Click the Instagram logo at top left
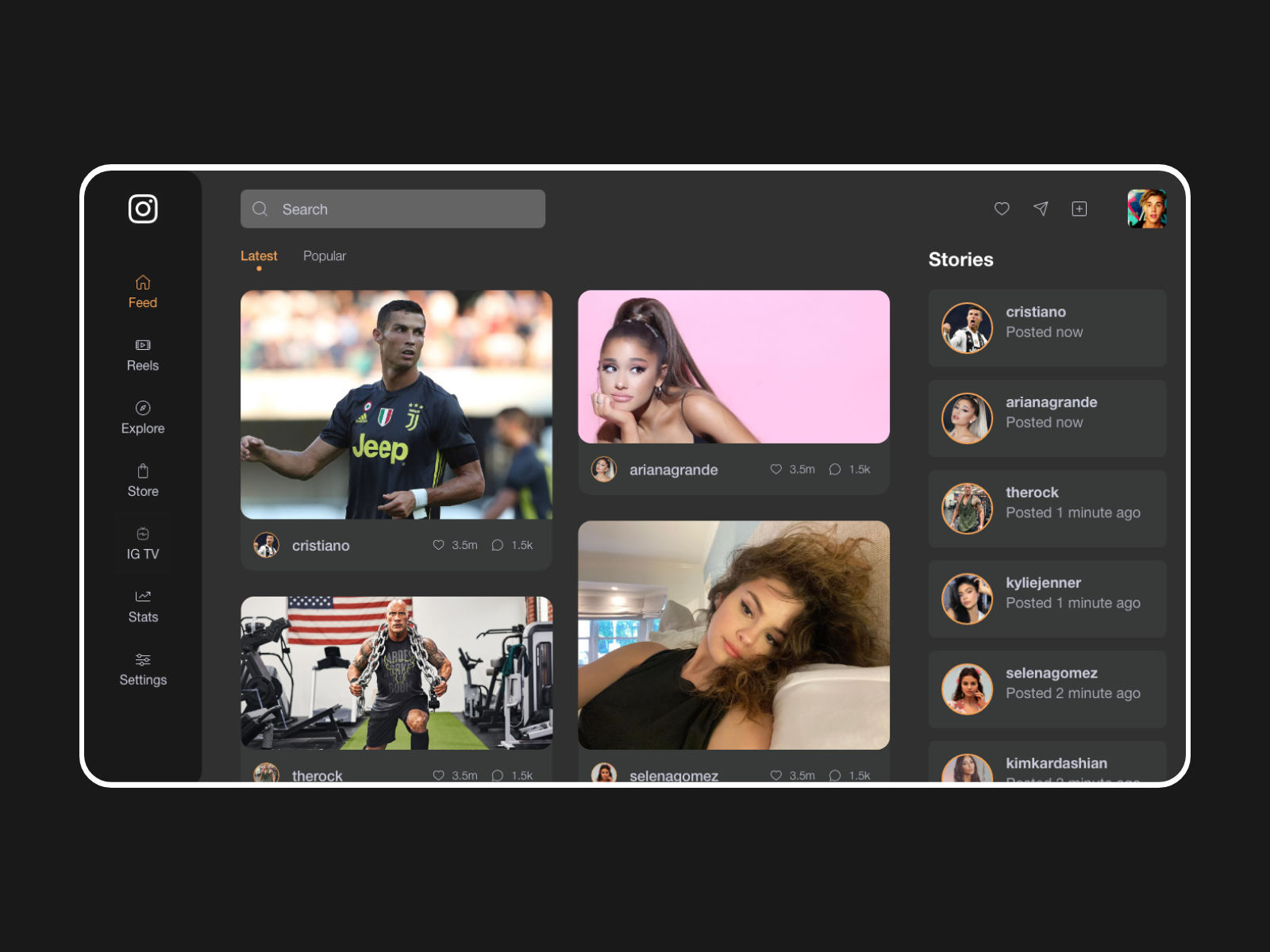 point(143,209)
